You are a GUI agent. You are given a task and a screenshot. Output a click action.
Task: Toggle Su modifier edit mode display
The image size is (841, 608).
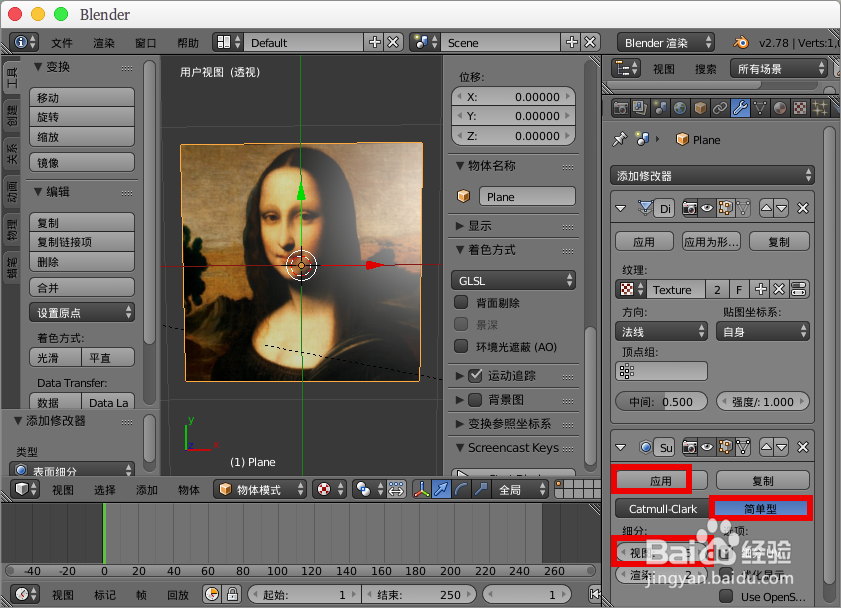(725, 447)
